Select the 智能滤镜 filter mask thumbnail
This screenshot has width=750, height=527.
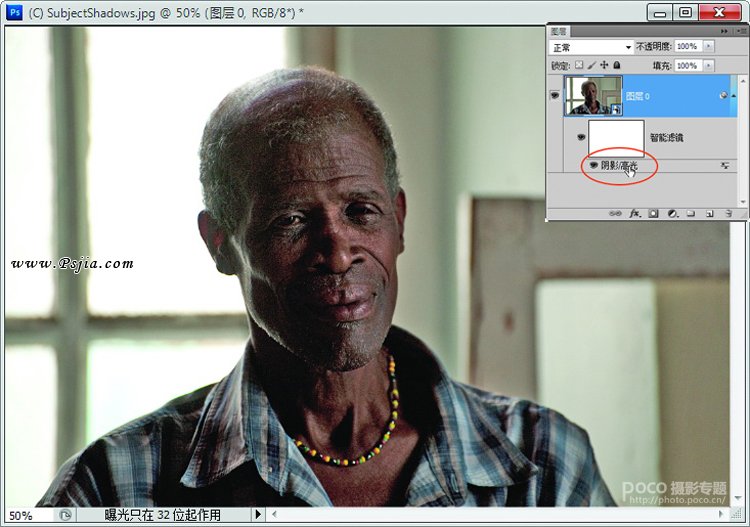point(616,138)
